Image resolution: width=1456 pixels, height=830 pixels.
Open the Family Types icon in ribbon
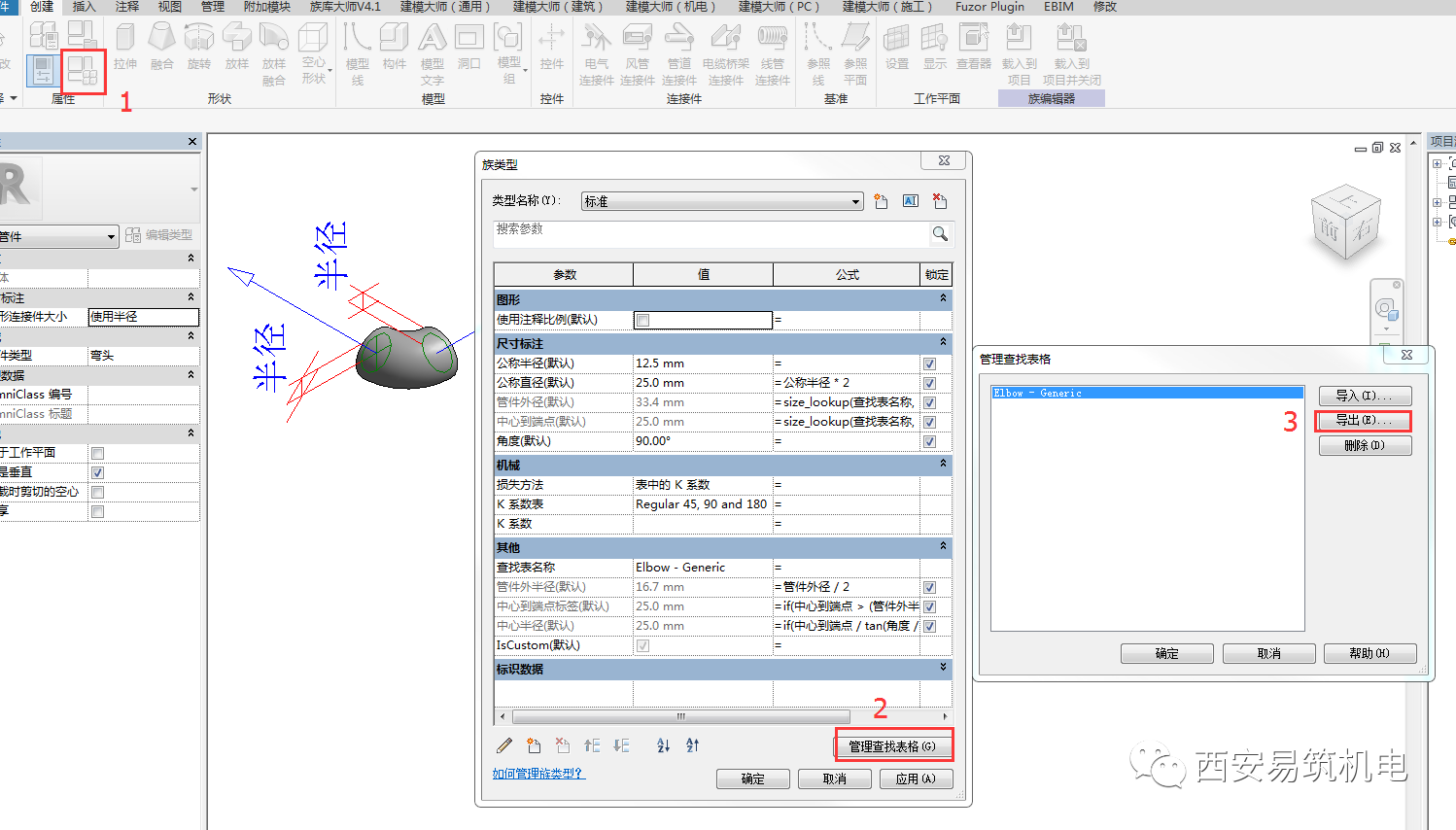(83, 71)
